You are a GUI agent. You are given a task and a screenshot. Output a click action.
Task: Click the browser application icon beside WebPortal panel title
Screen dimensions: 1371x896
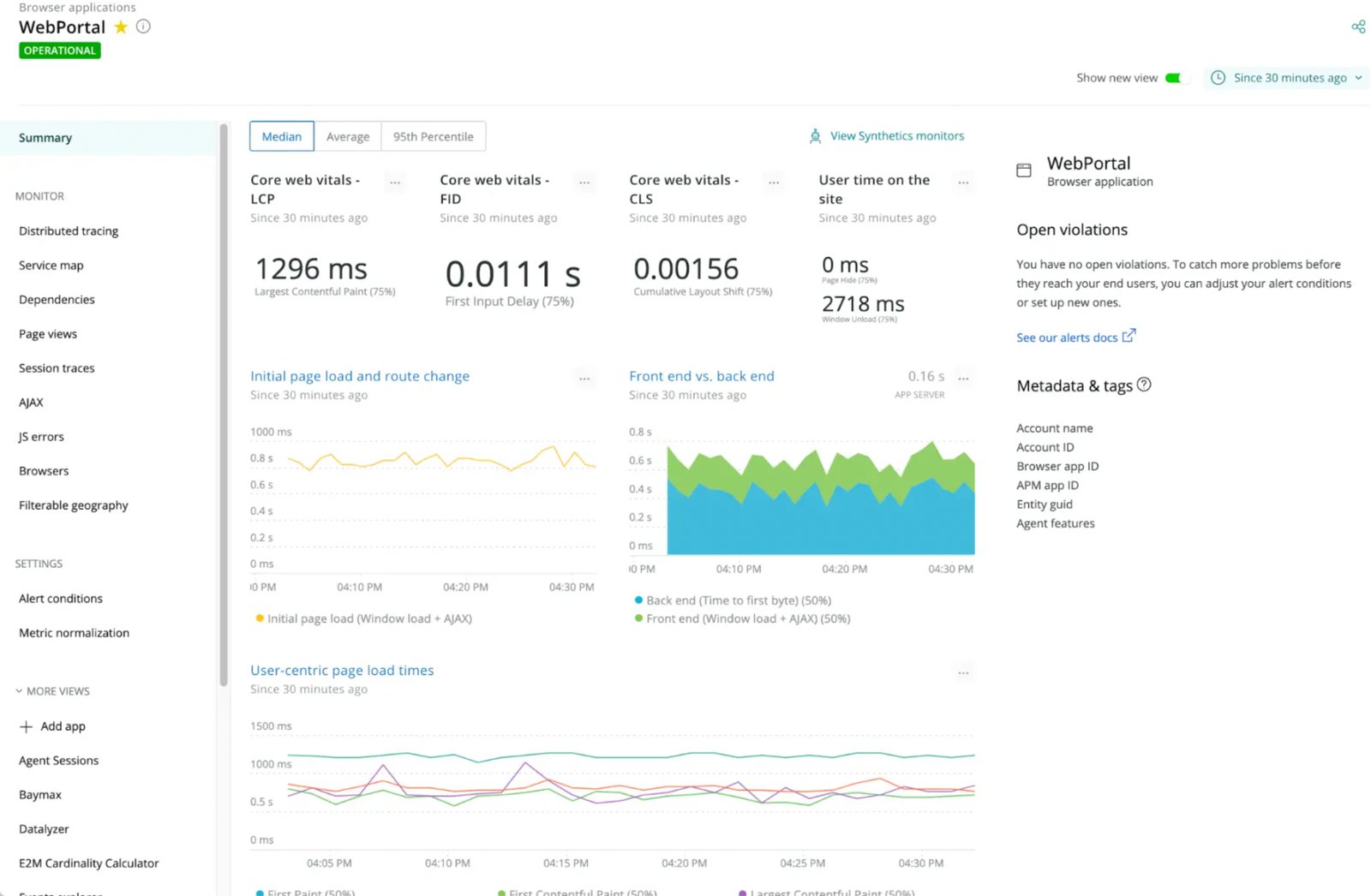click(x=1023, y=170)
